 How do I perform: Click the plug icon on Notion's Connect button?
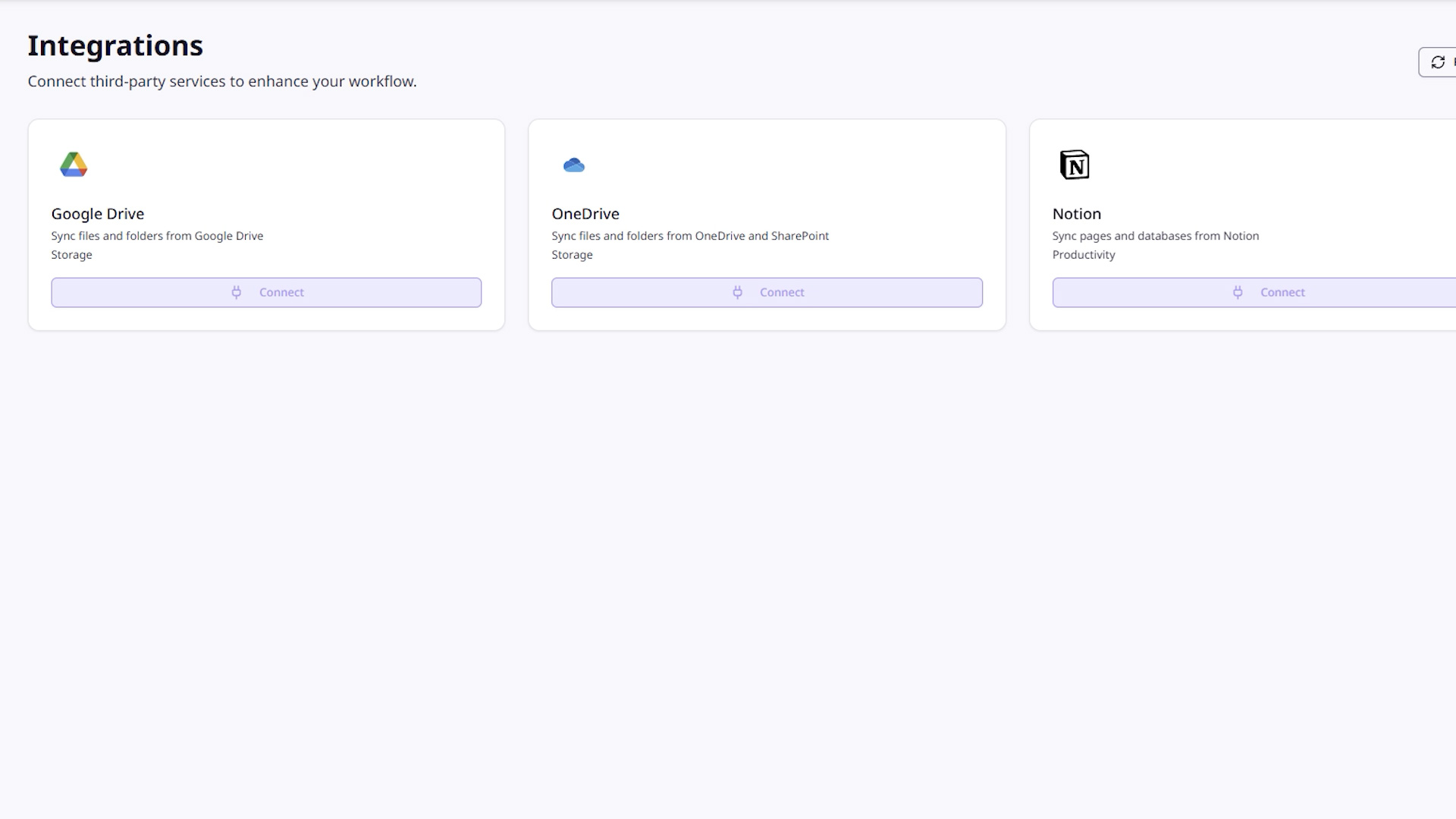[x=1238, y=292]
